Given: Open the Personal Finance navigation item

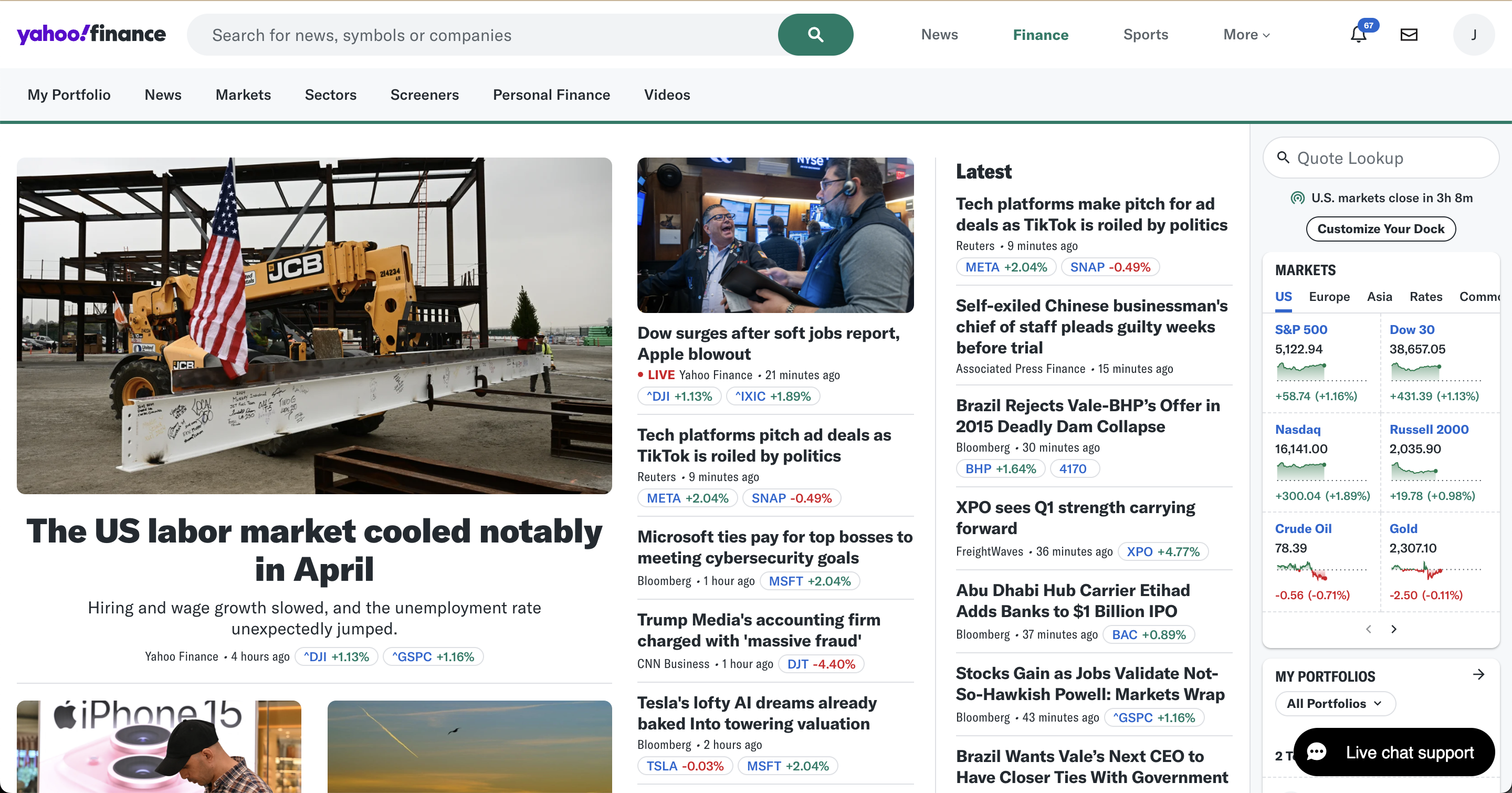Looking at the screenshot, I should point(551,95).
